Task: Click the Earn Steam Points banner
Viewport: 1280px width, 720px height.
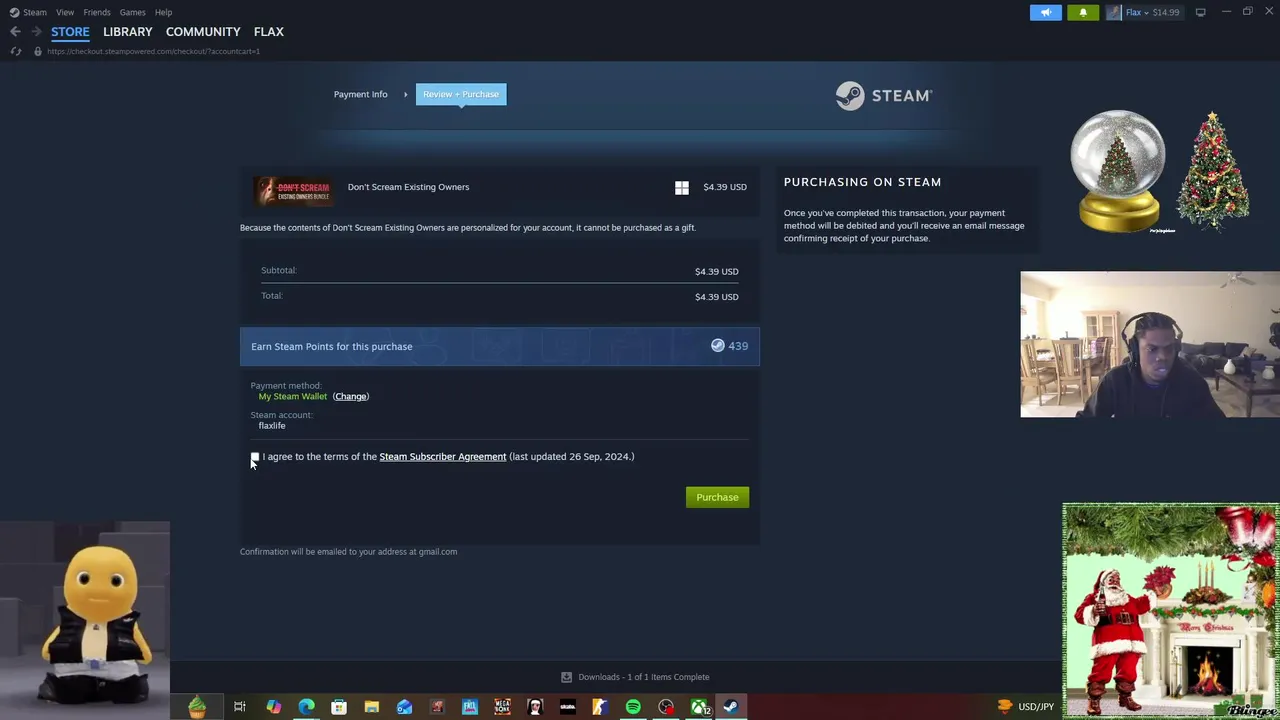Action: (x=500, y=346)
